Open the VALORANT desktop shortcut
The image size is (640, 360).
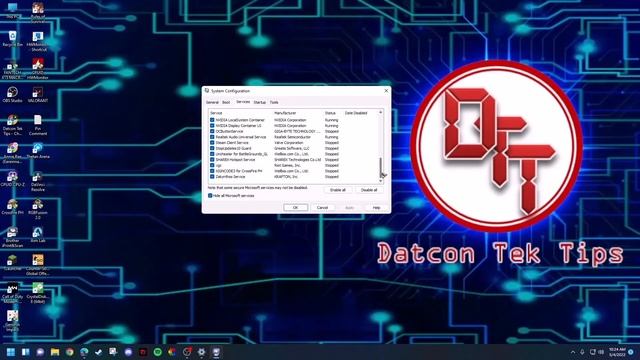(x=38, y=94)
